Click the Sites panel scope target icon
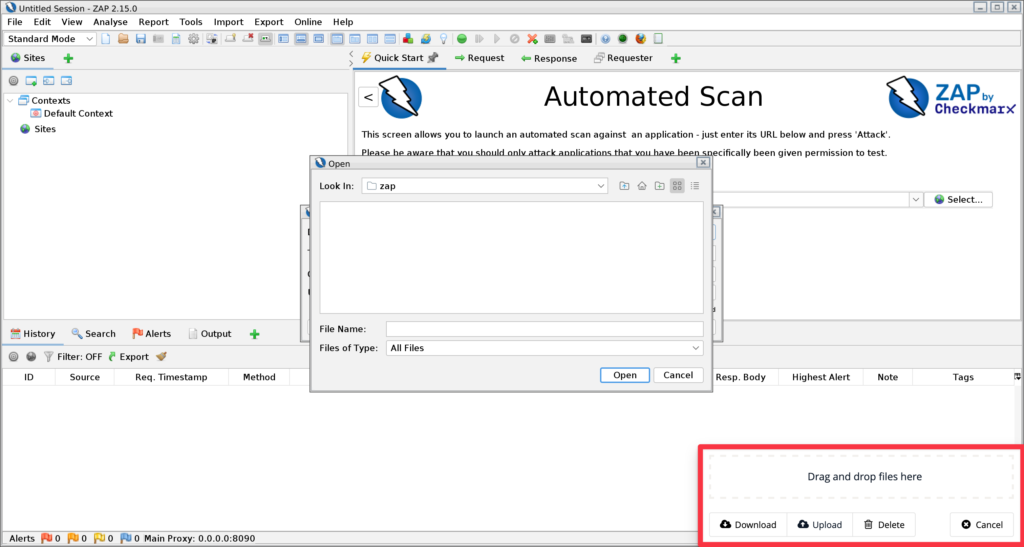 tap(13, 81)
